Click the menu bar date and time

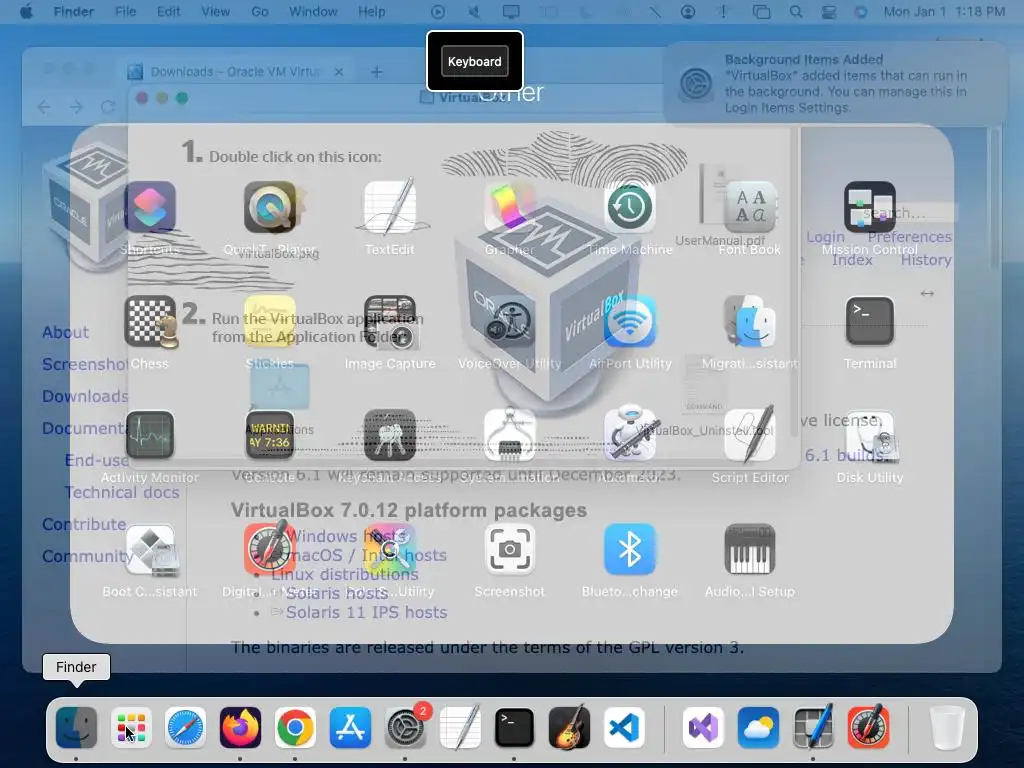click(944, 12)
